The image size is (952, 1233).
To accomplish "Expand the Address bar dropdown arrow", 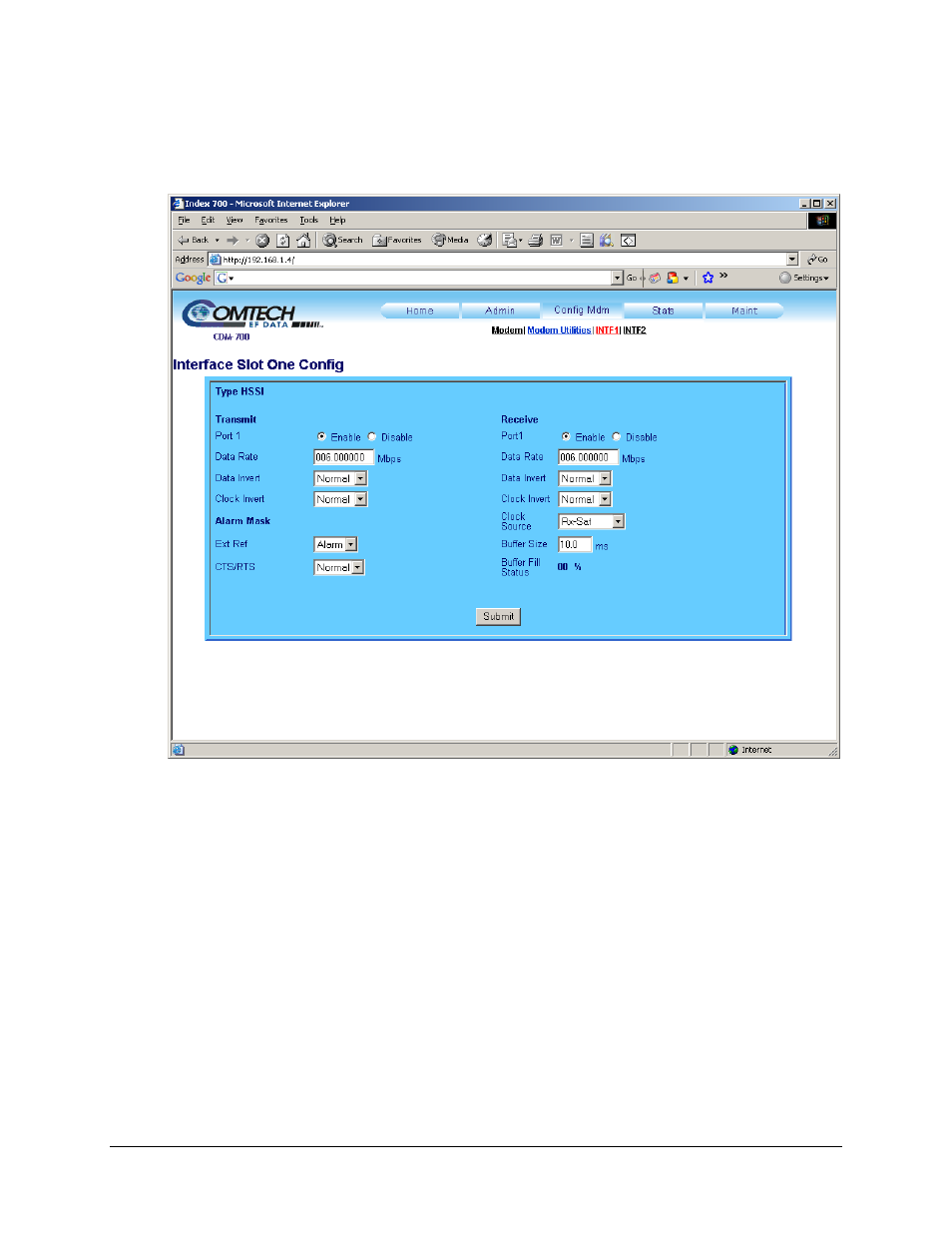I will coord(792,260).
